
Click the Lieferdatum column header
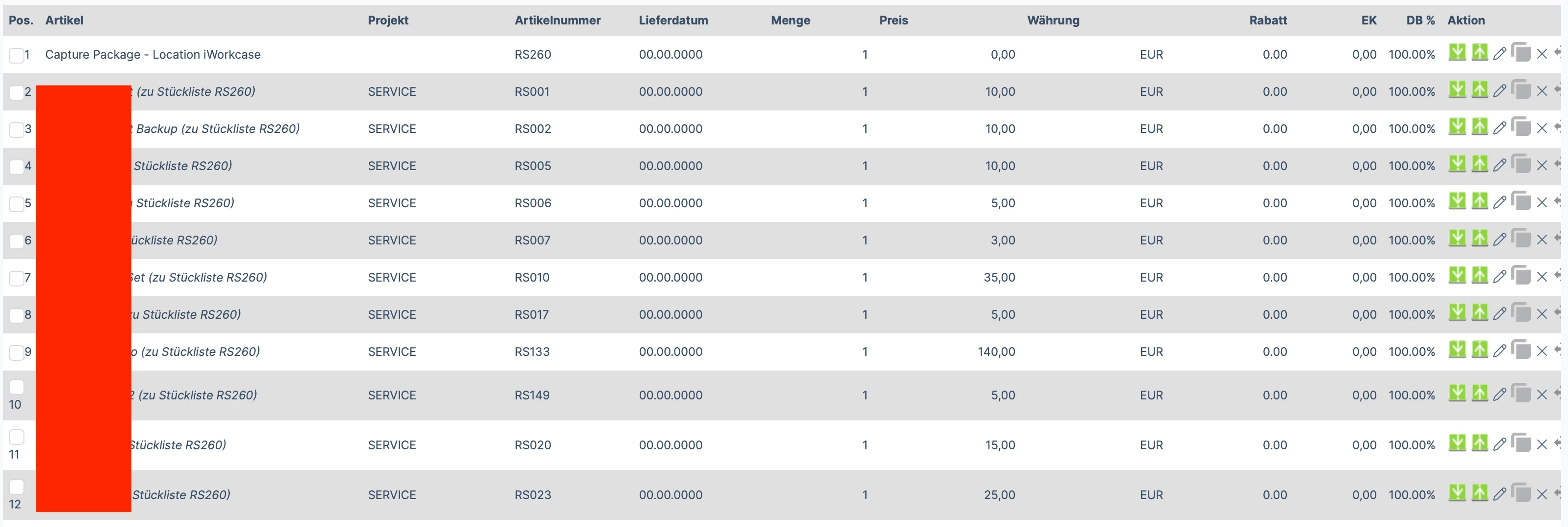pyautogui.click(x=672, y=20)
